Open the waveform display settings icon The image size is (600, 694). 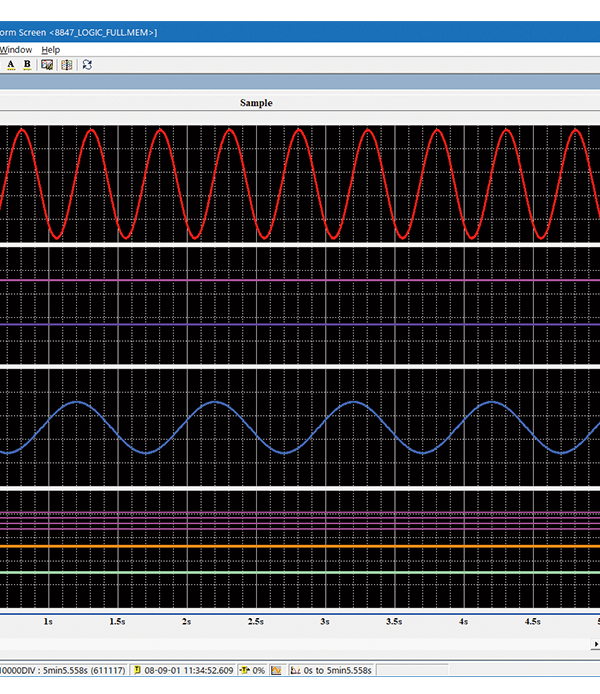coord(47,65)
